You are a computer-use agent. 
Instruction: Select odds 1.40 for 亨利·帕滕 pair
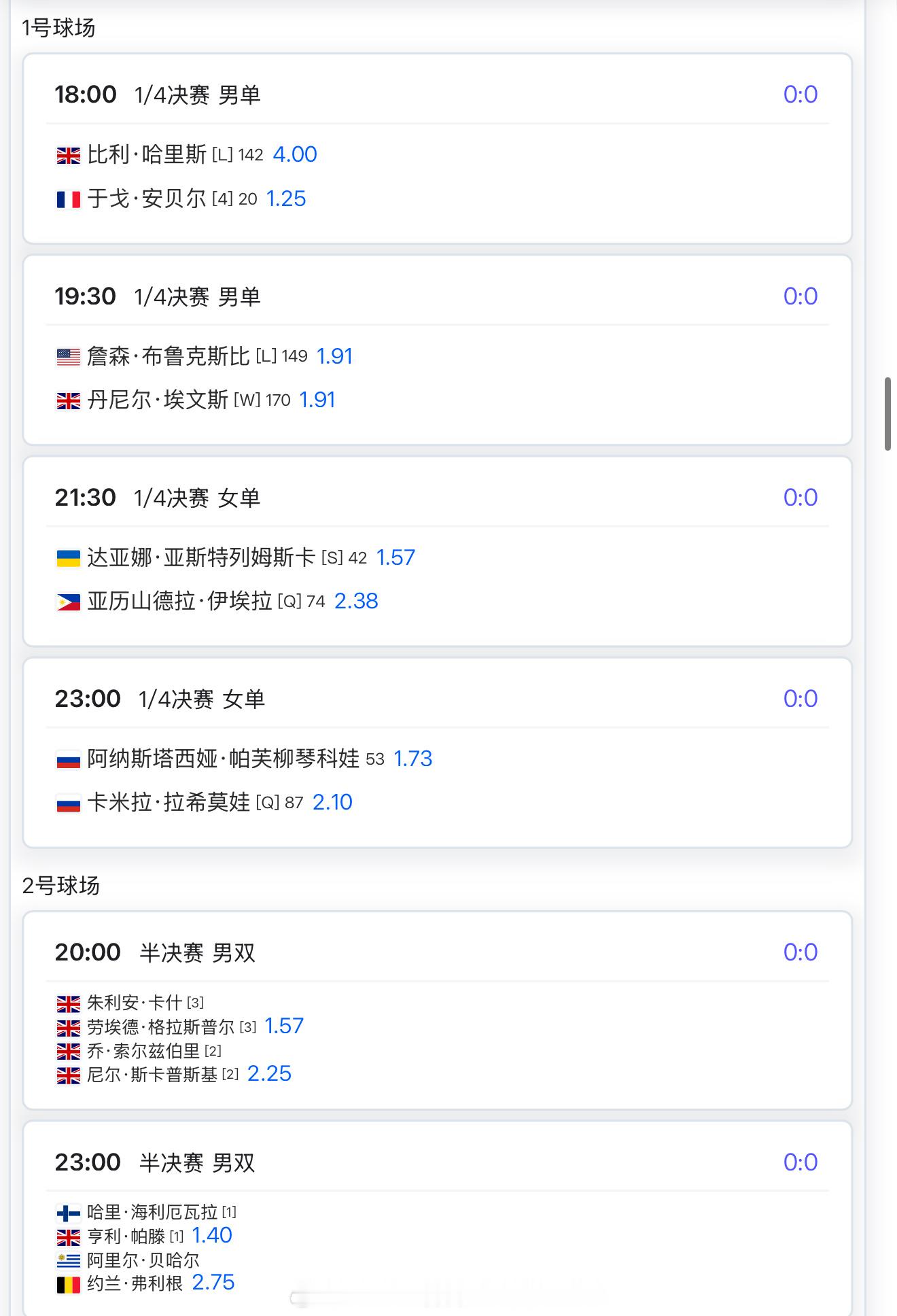pos(212,1235)
